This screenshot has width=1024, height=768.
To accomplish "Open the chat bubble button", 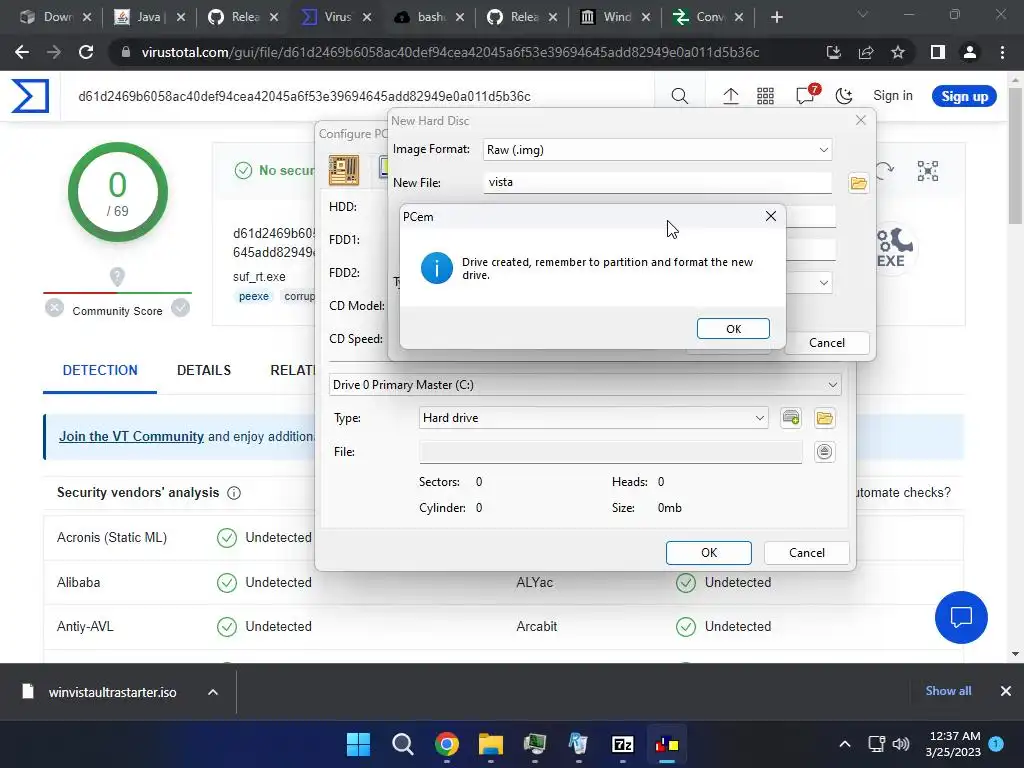I will (961, 617).
